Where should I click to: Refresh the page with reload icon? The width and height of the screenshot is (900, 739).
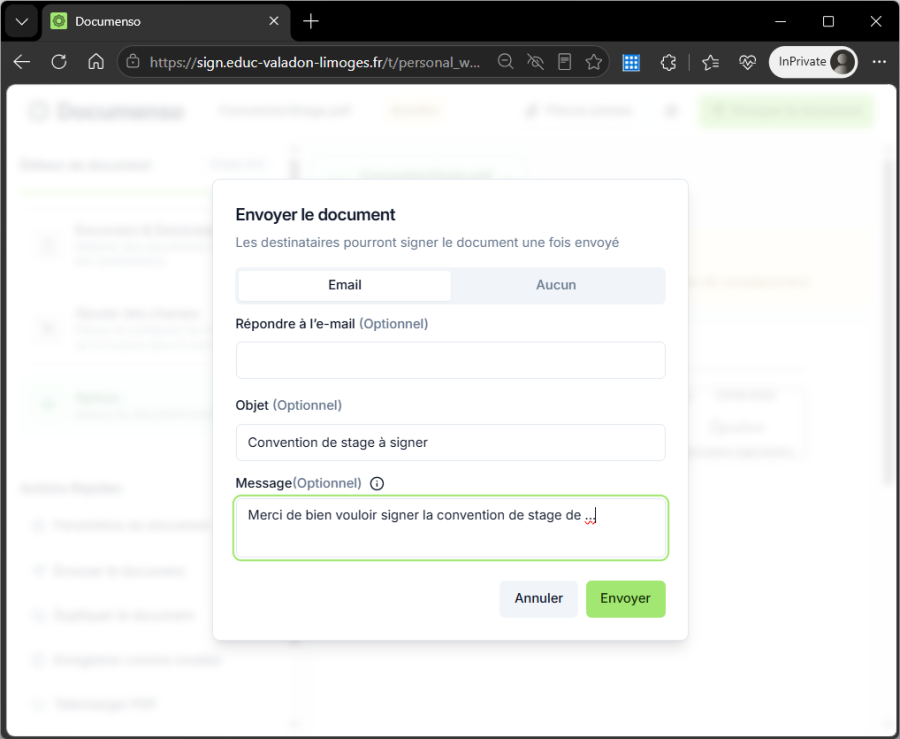point(59,62)
